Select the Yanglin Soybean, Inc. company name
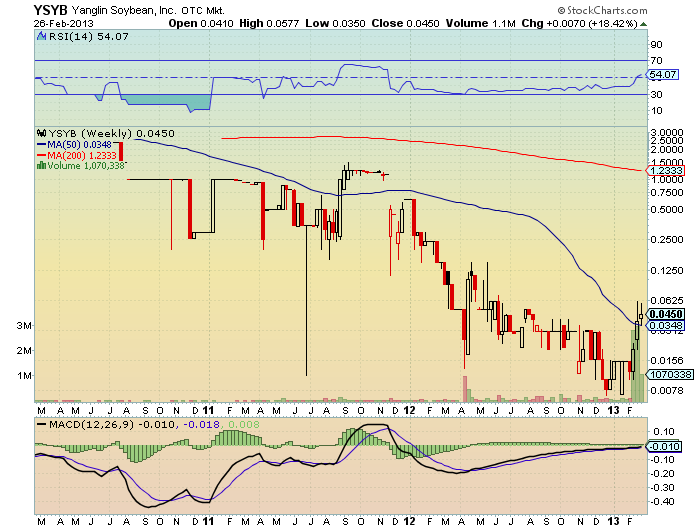This screenshot has height=530, width=700. [x=106, y=8]
